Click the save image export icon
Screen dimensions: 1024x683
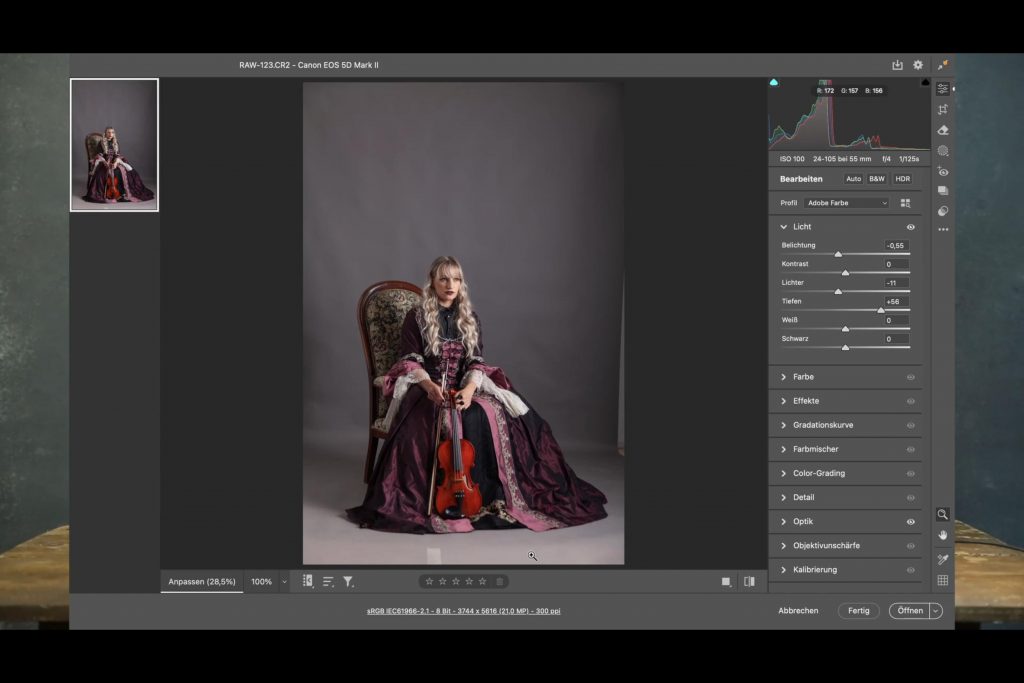(897, 65)
